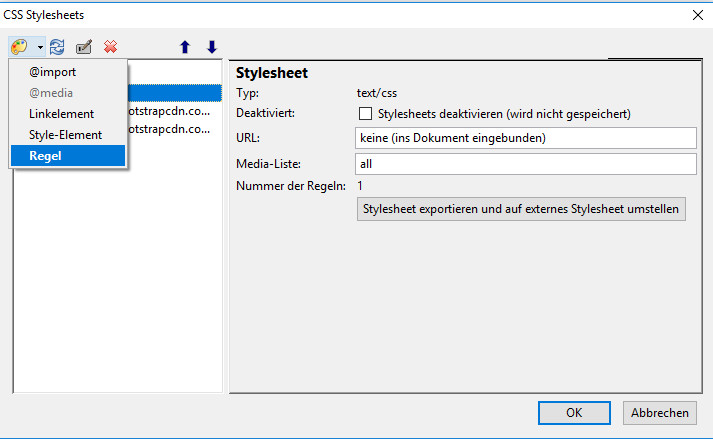Open the dropdown arrow next to palette icon
The width and height of the screenshot is (713, 439).
pos(40,47)
